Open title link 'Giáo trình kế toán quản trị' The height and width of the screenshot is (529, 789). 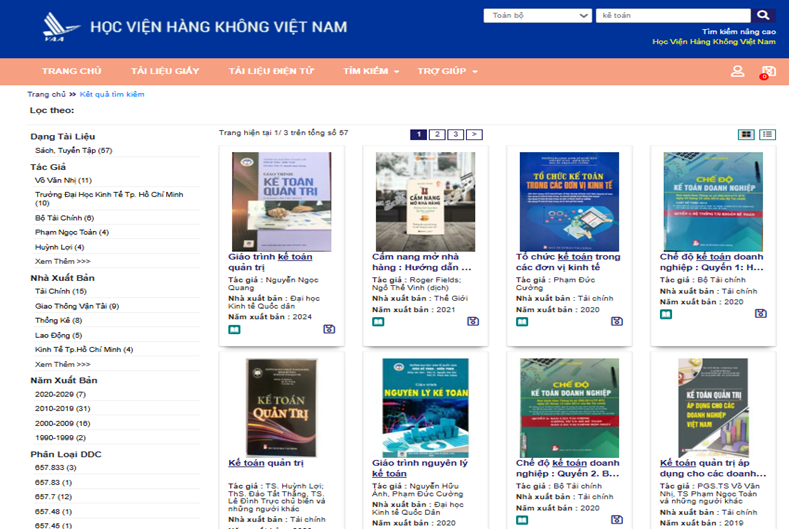click(x=270, y=262)
